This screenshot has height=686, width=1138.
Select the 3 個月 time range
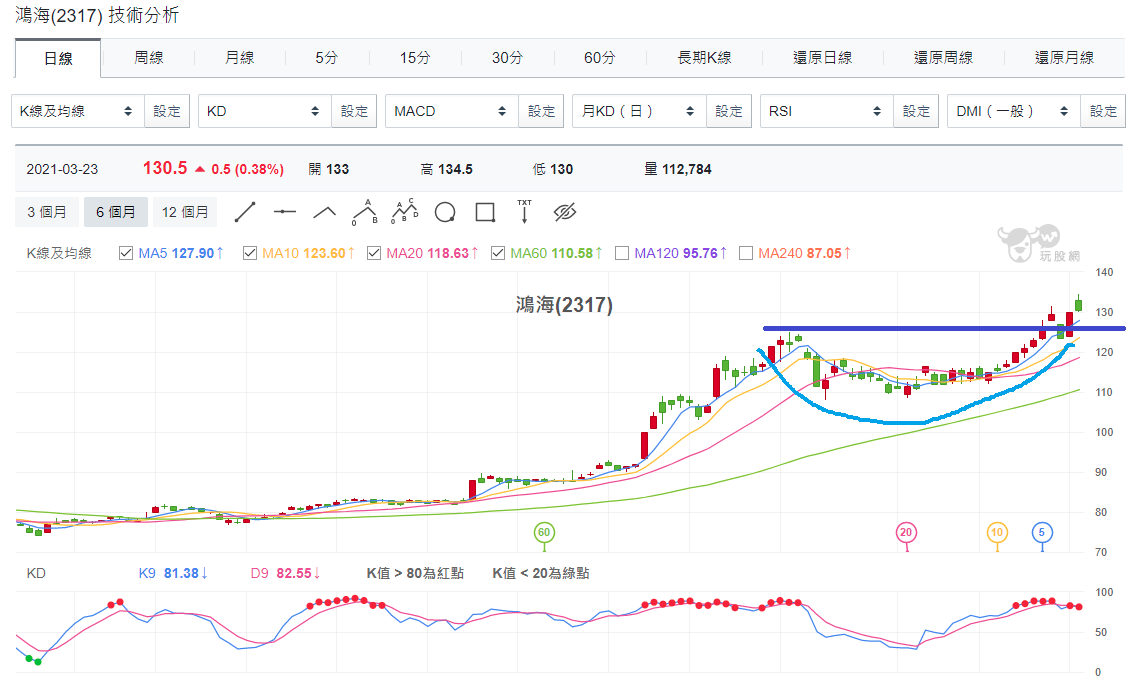pos(47,212)
